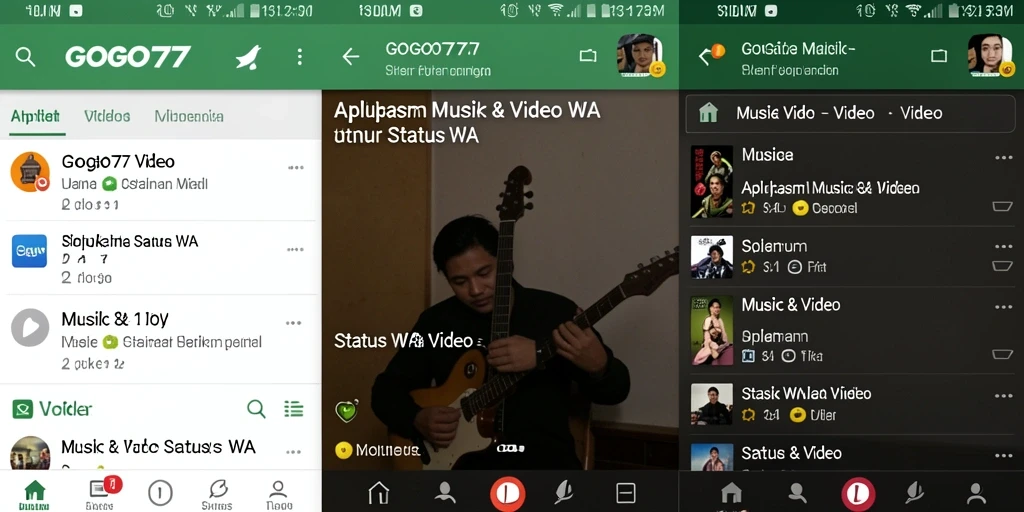Go back using arrow beside GOGO077.7
The image size is (1024, 512).
(x=351, y=57)
